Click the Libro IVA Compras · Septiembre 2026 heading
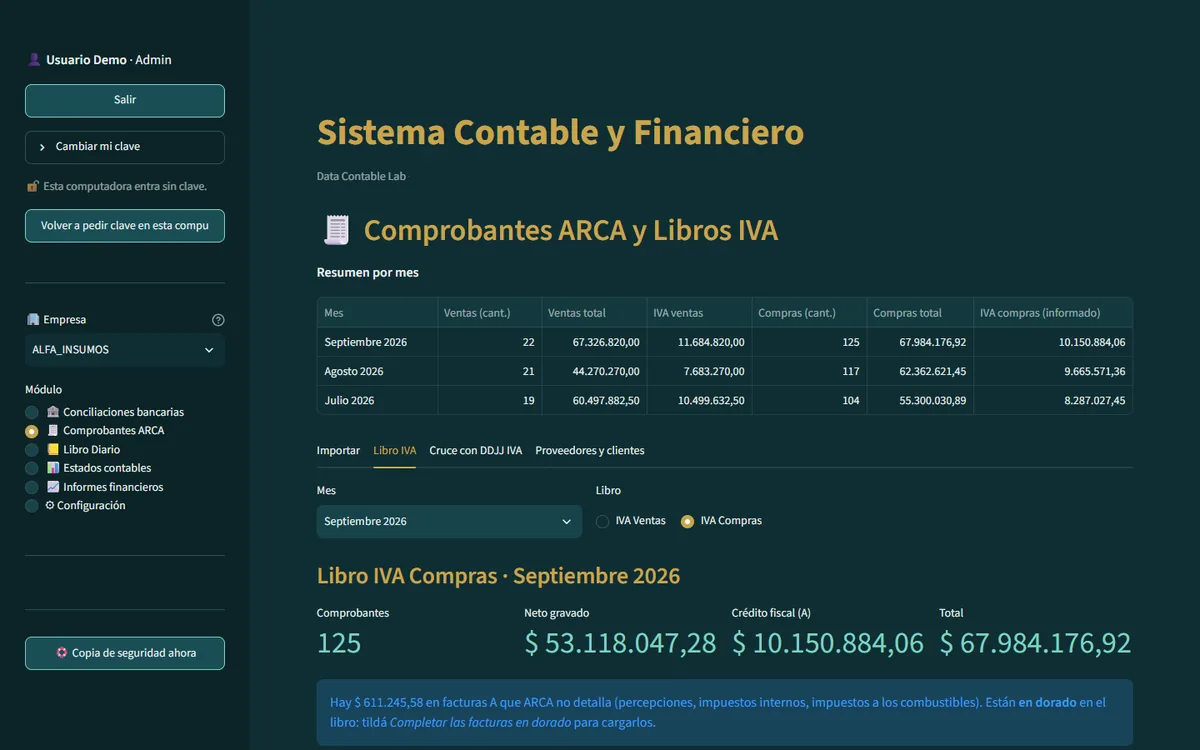 click(498, 576)
